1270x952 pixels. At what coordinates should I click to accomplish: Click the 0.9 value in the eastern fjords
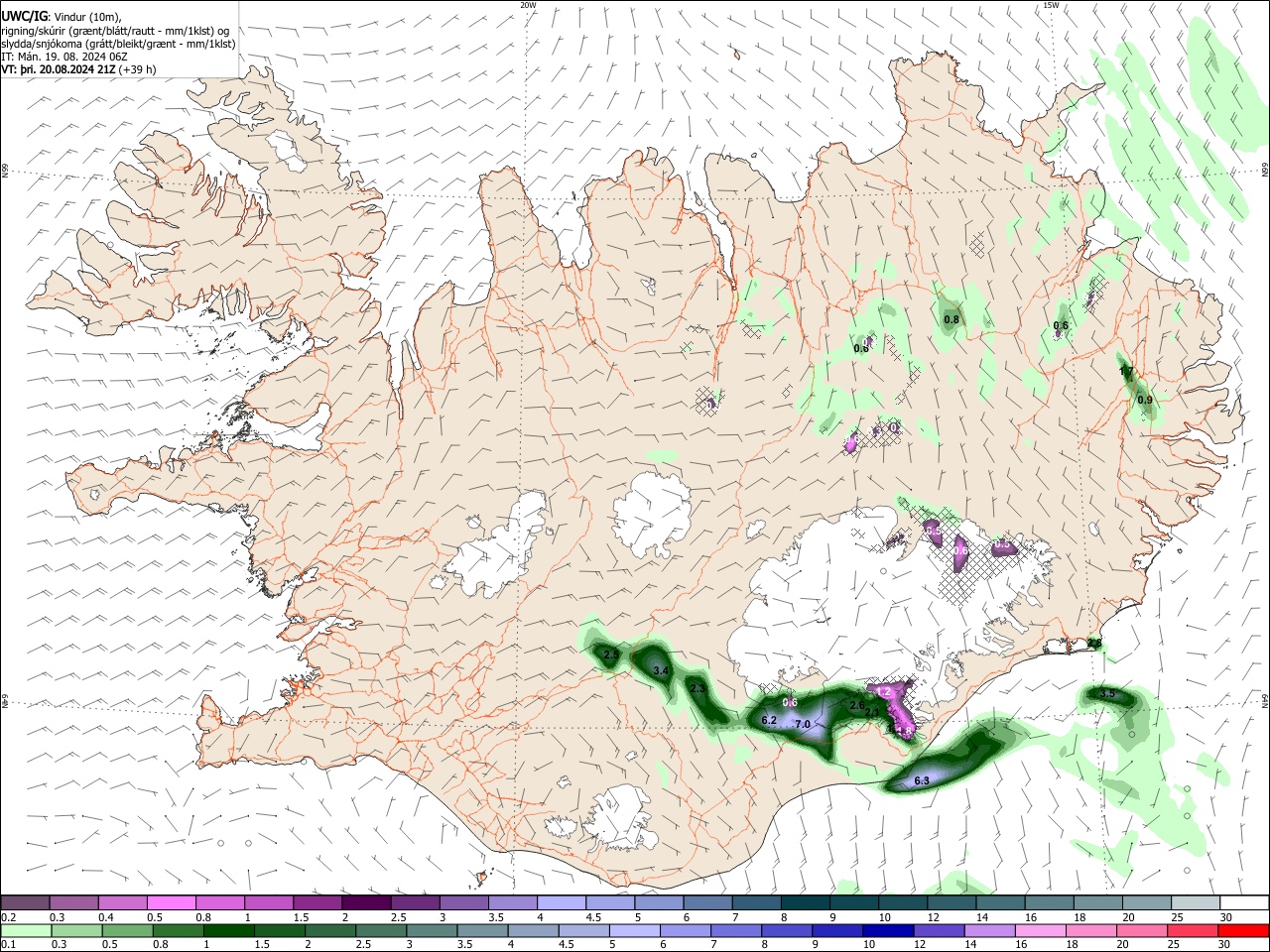click(x=1145, y=400)
